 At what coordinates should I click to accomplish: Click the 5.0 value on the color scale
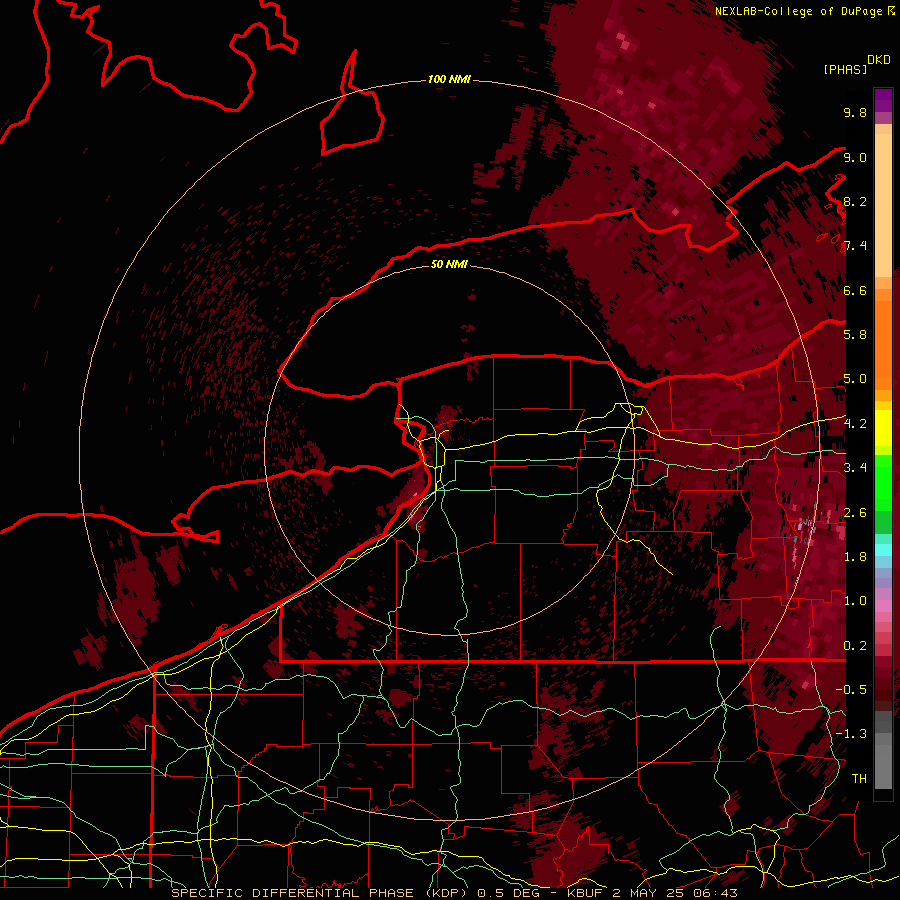[x=855, y=379]
